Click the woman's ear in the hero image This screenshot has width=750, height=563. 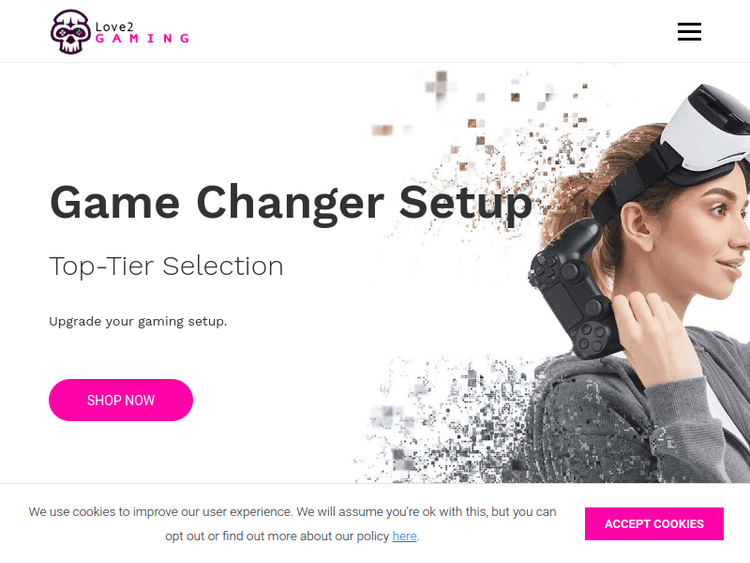pos(639,225)
